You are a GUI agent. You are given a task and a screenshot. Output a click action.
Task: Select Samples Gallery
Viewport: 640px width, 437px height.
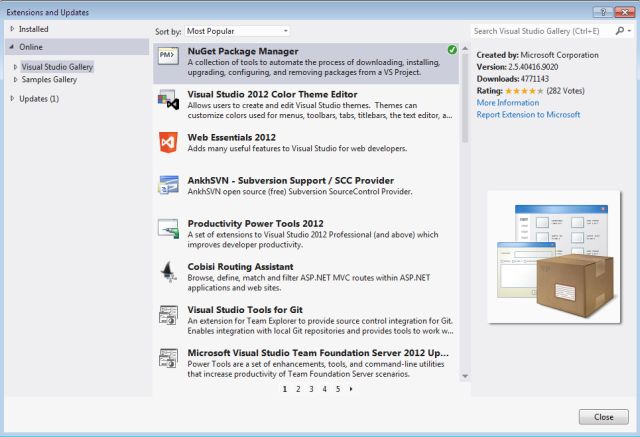tap(49, 79)
